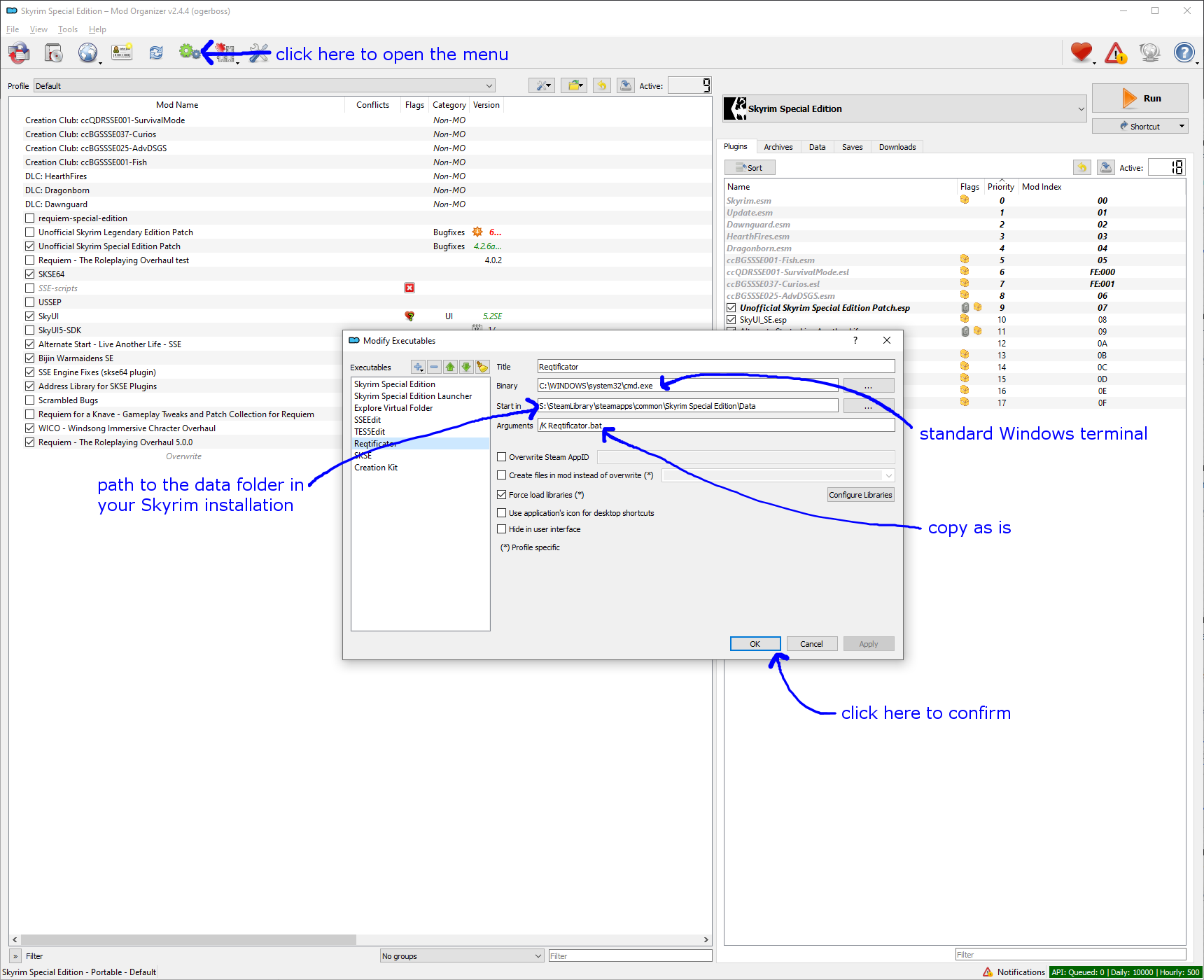Enable Unofficial Skyrim Legendary Edition Patch

[x=30, y=232]
